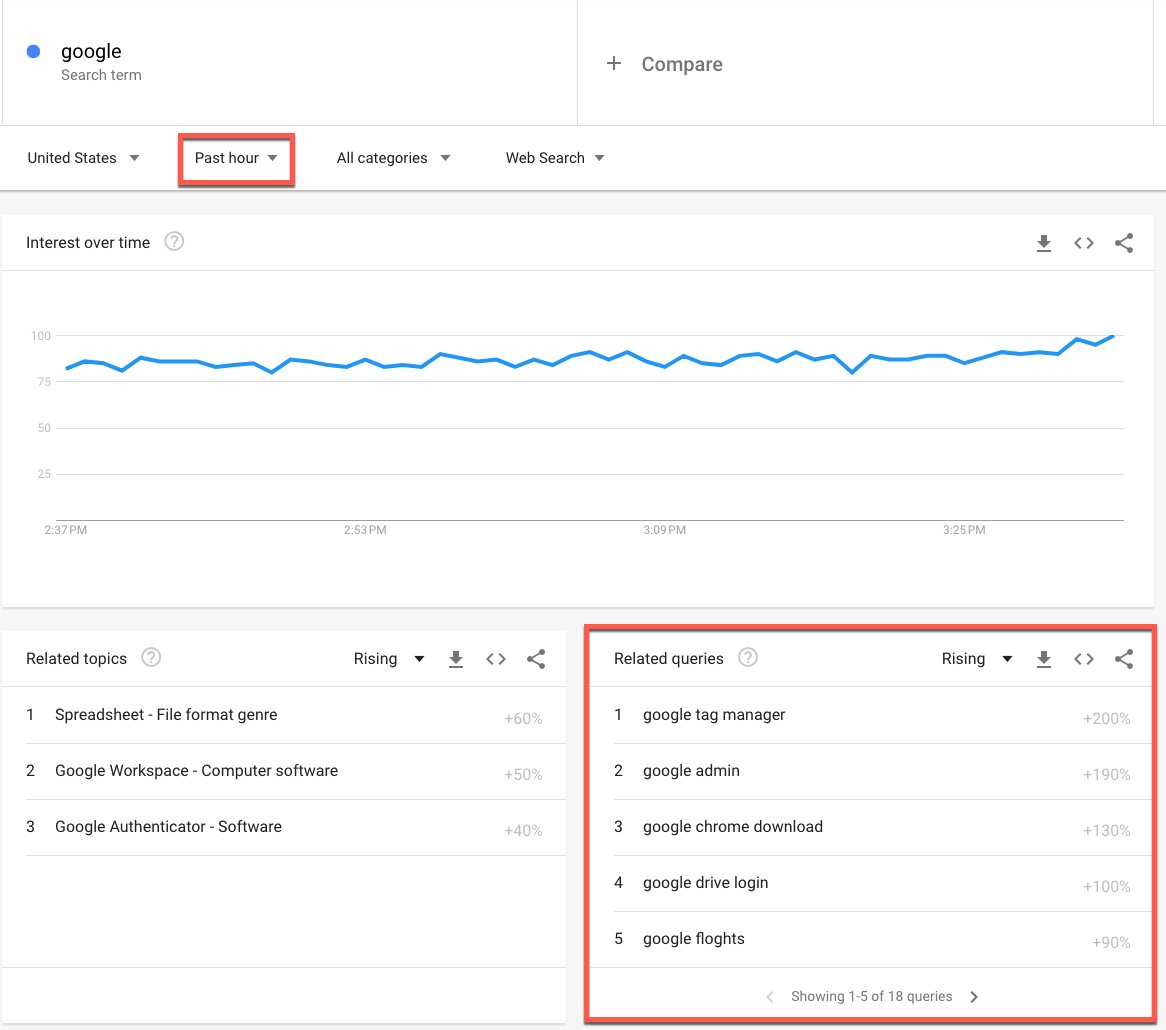Open Google Workspace - Computer software topic
The height and width of the screenshot is (1030, 1166).
tap(196, 770)
